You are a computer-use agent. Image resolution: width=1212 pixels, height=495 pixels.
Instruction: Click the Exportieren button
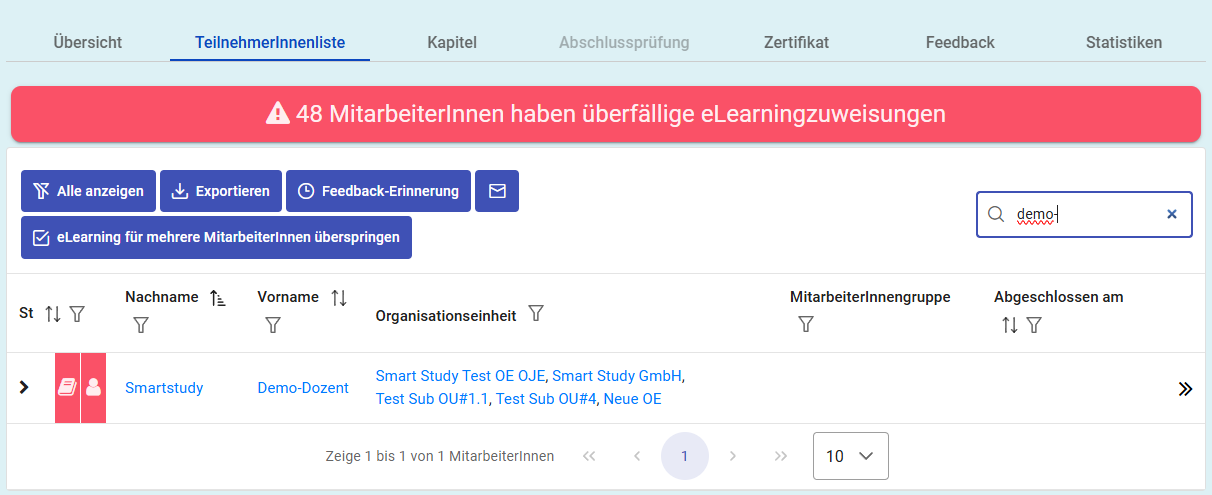click(x=221, y=191)
